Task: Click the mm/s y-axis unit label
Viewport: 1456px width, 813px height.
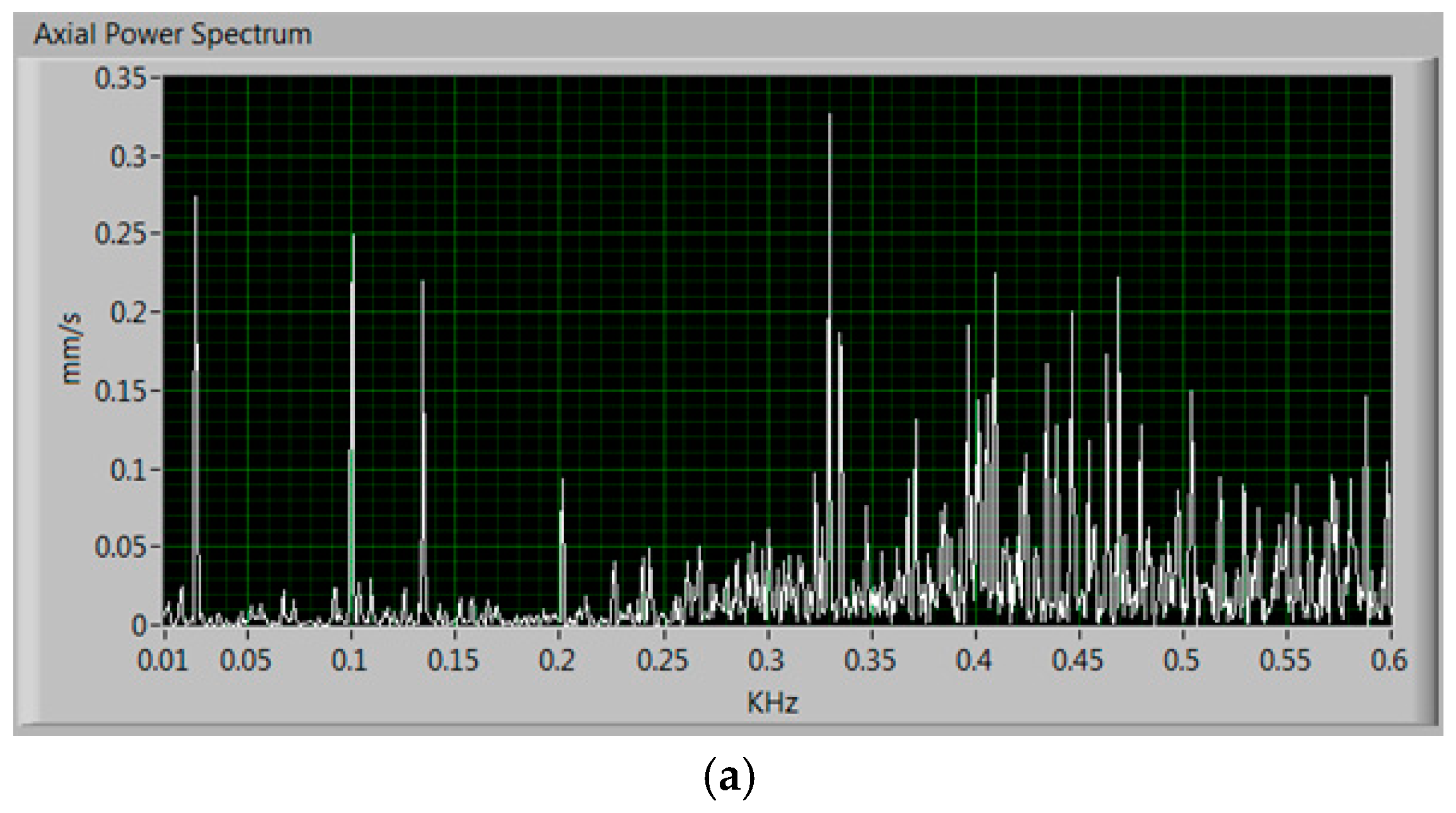Action: tap(72, 350)
